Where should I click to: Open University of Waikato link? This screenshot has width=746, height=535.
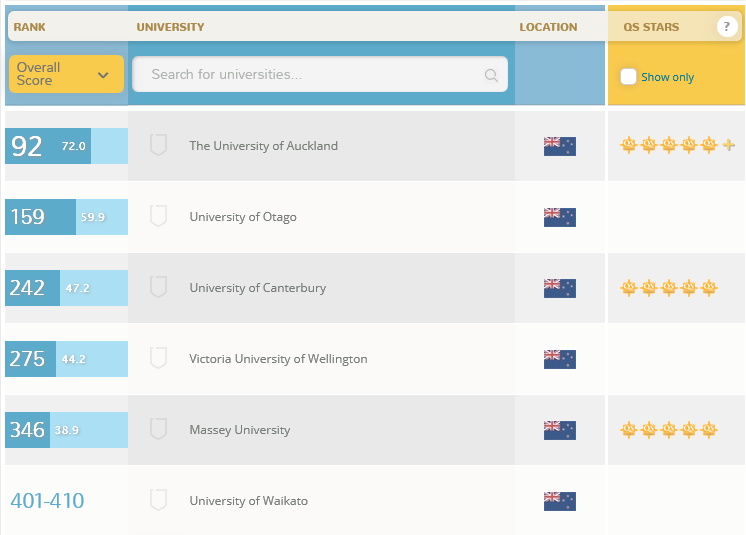point(248,501)
